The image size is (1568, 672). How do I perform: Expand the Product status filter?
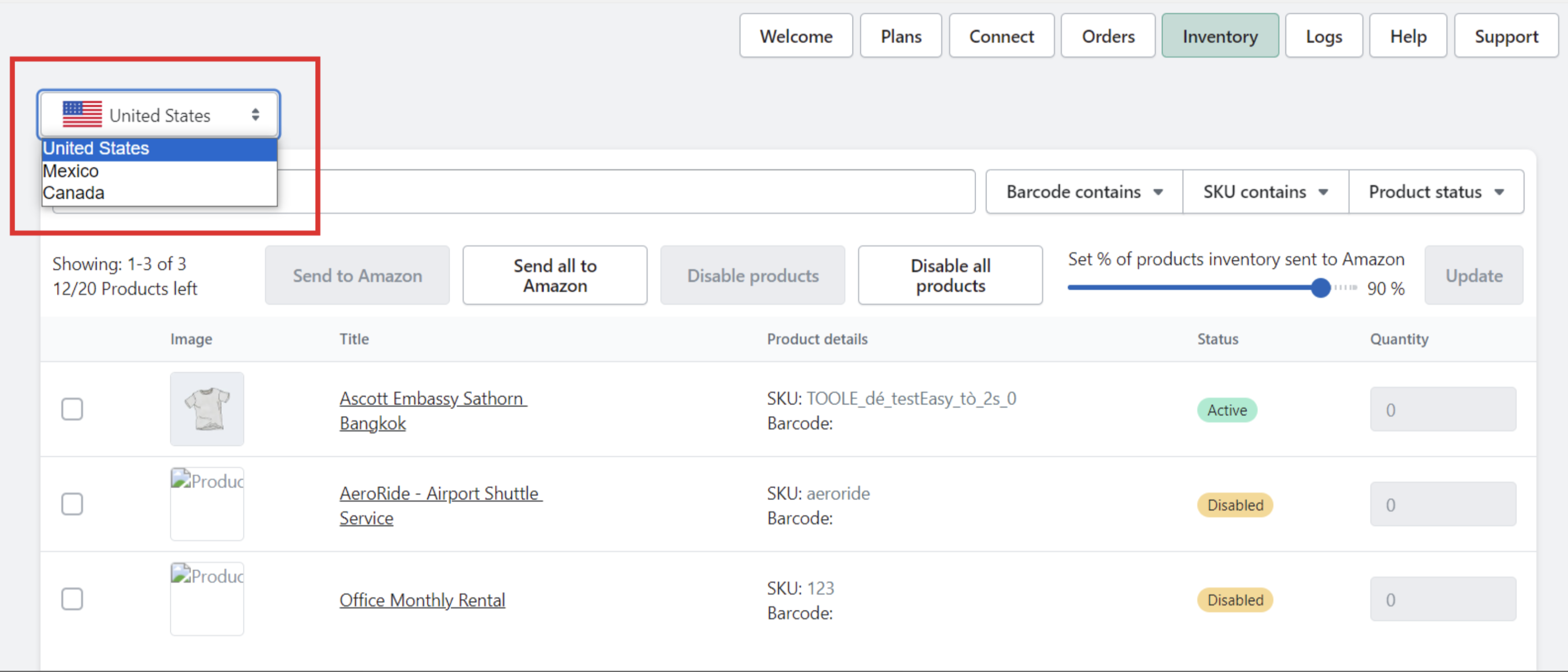(x=1436, y=192)
